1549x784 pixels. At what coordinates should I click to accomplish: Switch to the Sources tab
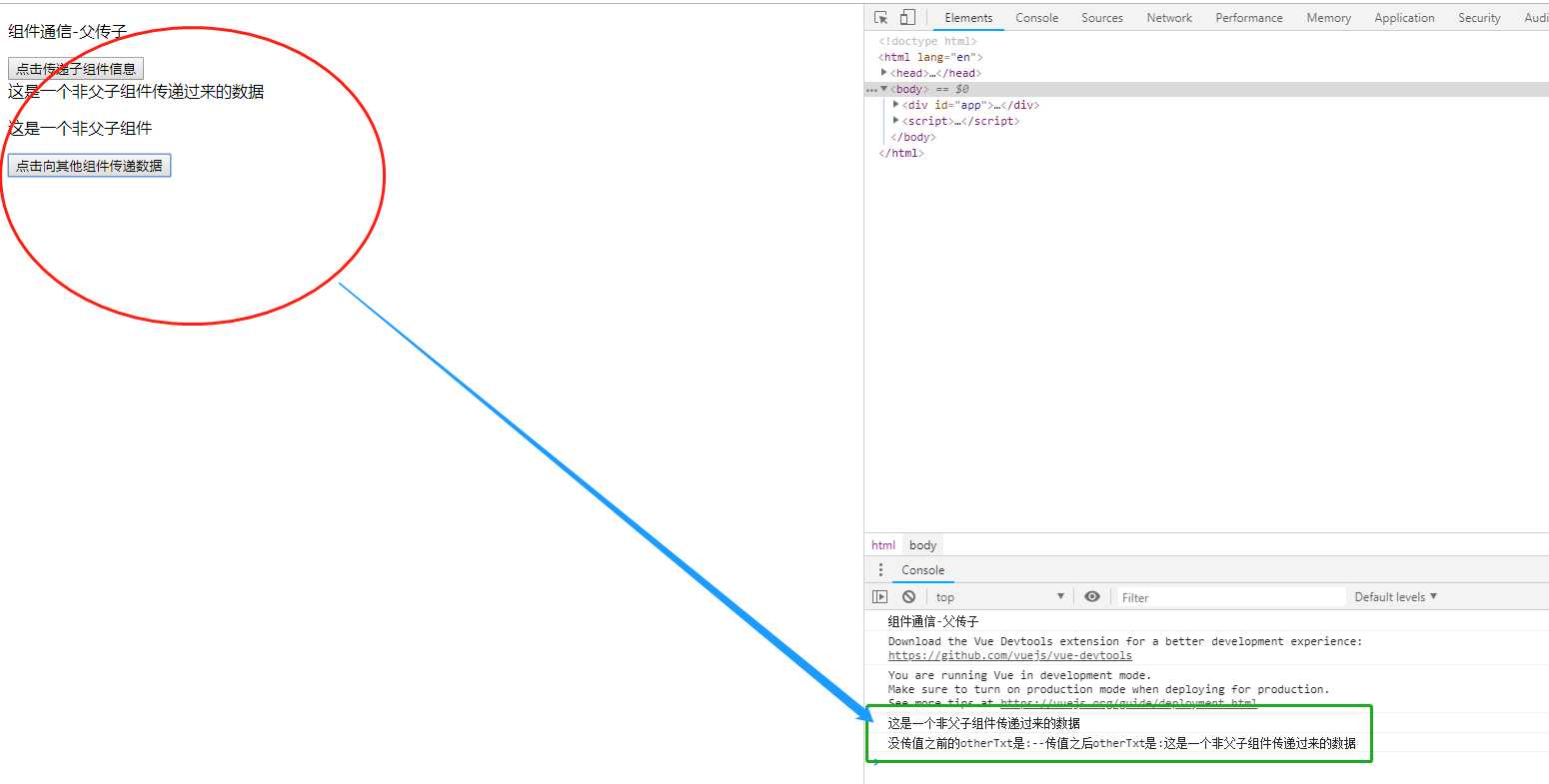1102,18
